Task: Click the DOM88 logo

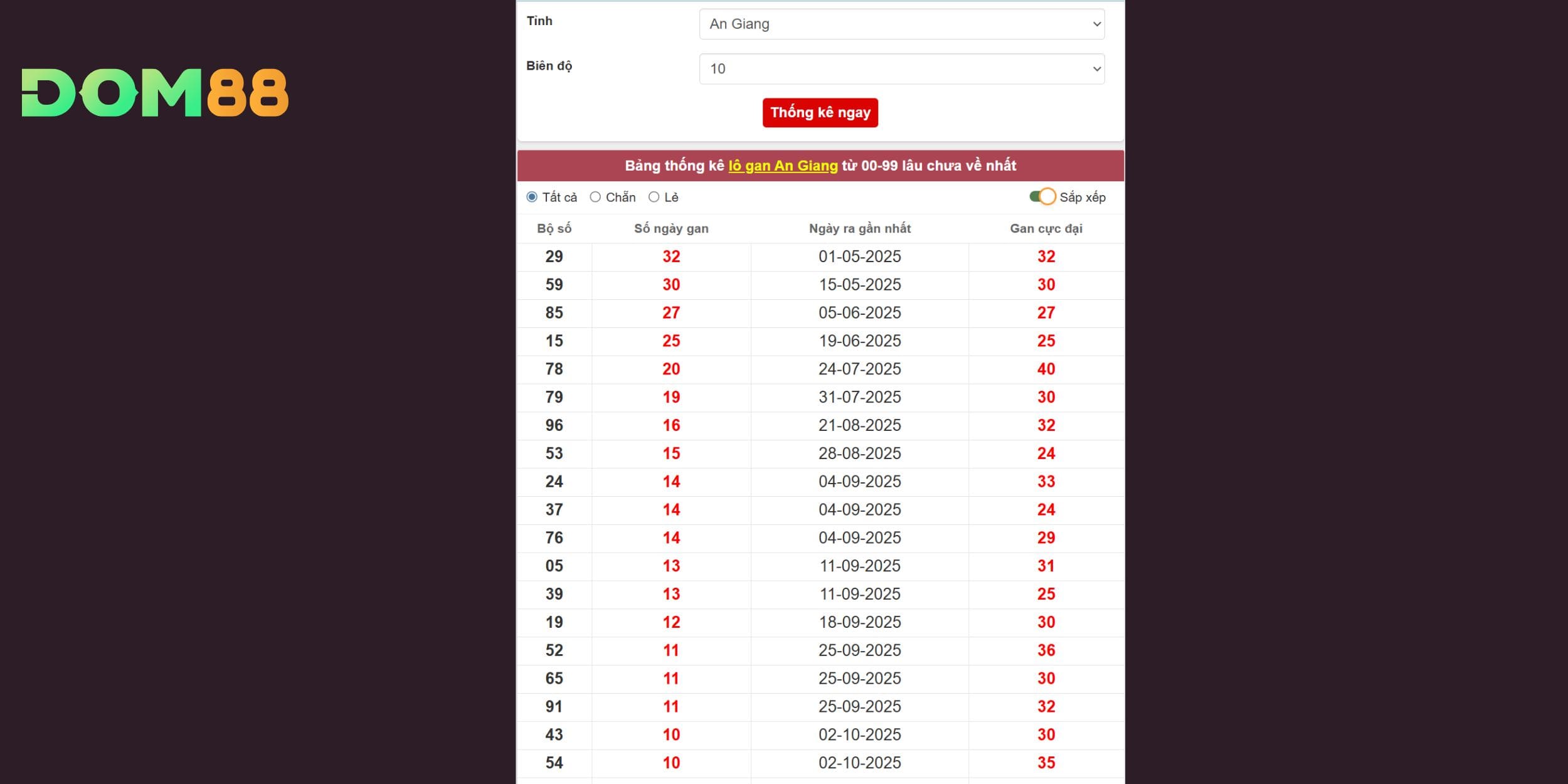Action: pyautogui.click(x=155, y=93)
